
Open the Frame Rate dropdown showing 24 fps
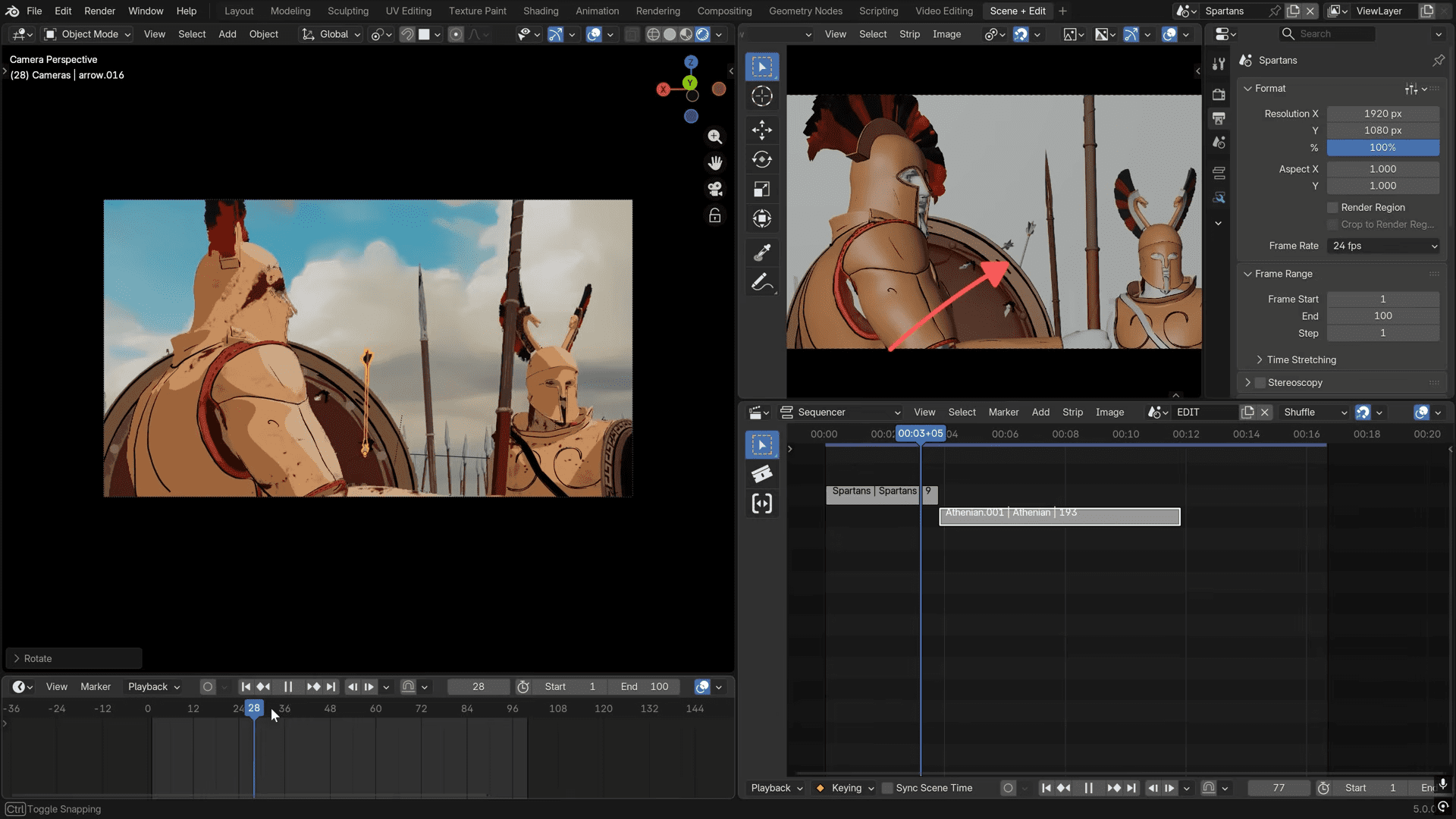(1383, 246)
